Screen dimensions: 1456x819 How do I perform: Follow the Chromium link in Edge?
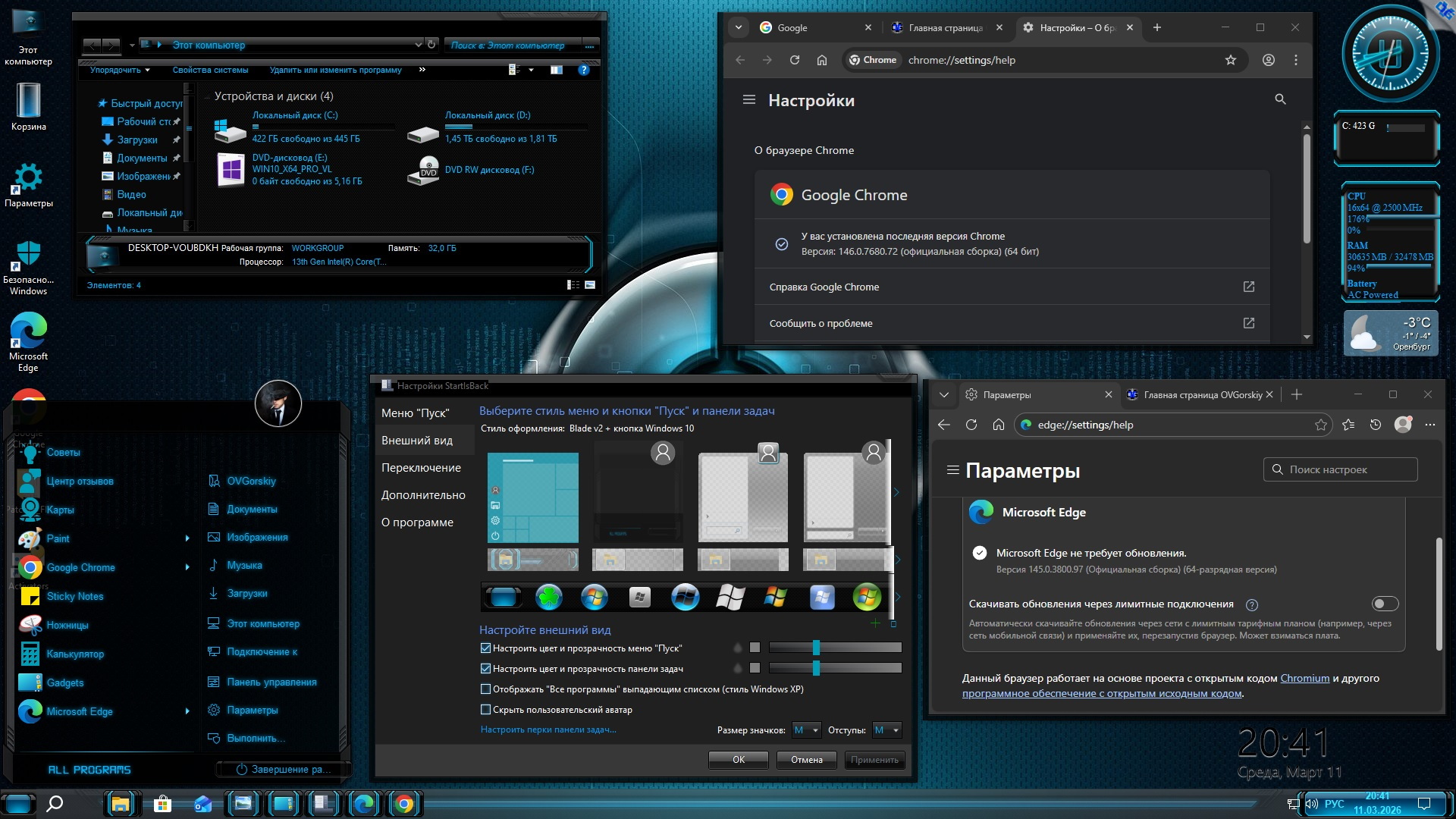pos(1304,678)
